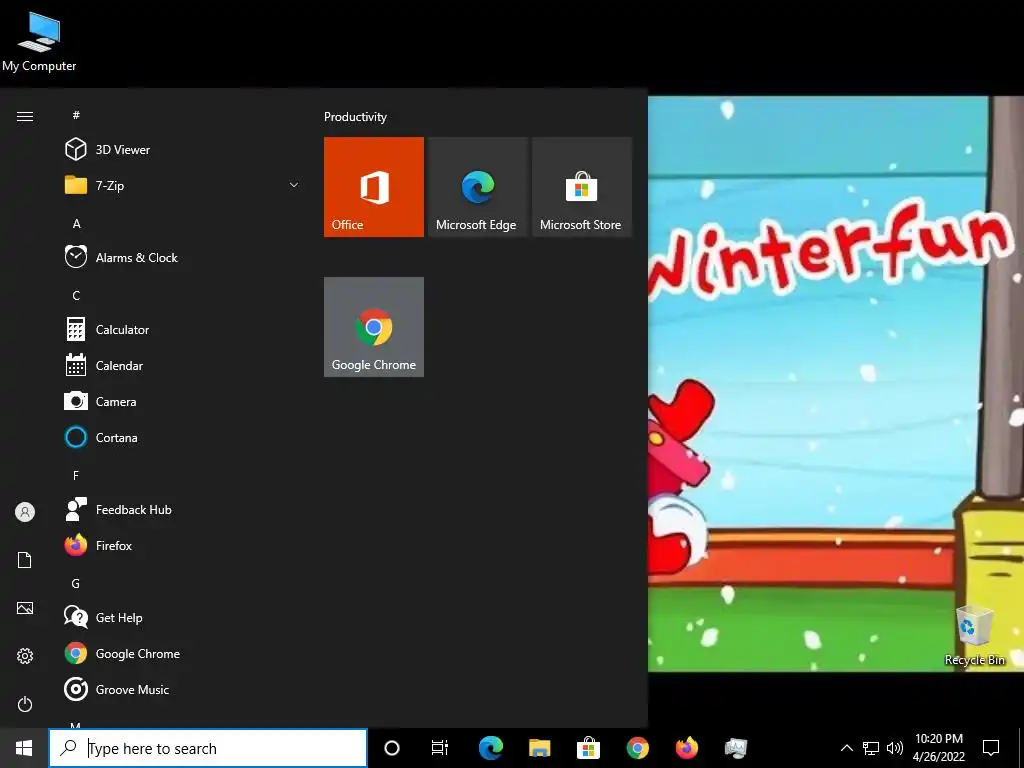The height and width of the screenshot is (768, 1024).
Task: Open 3D Viewer from app list
Action: tap(183, 150)
